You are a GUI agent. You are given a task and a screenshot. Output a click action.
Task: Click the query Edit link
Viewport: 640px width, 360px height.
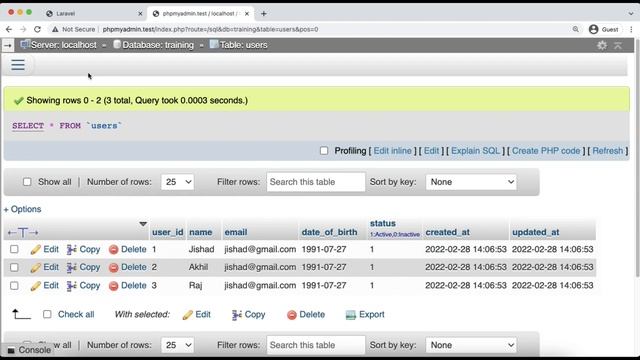431,151
